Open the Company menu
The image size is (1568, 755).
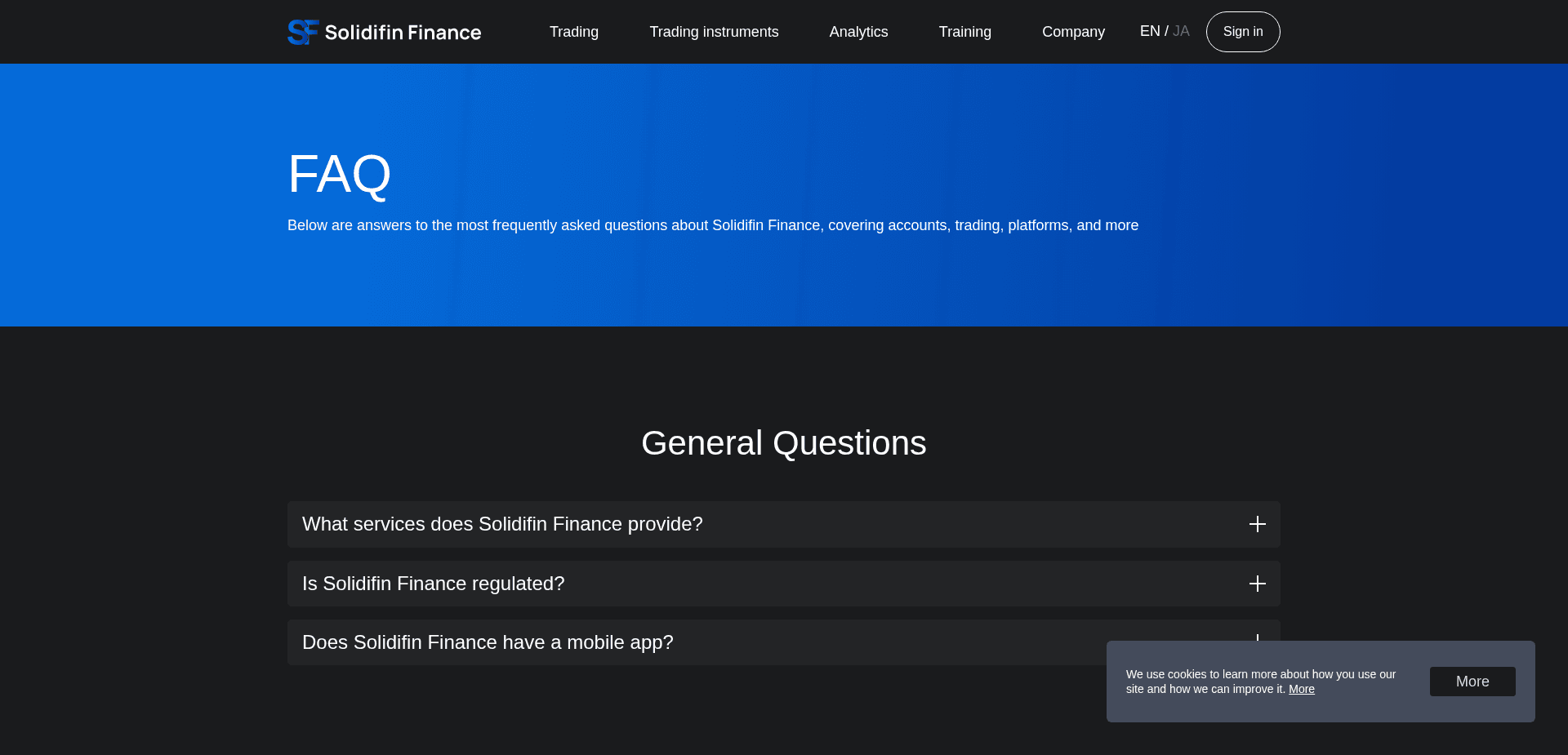1073,32
